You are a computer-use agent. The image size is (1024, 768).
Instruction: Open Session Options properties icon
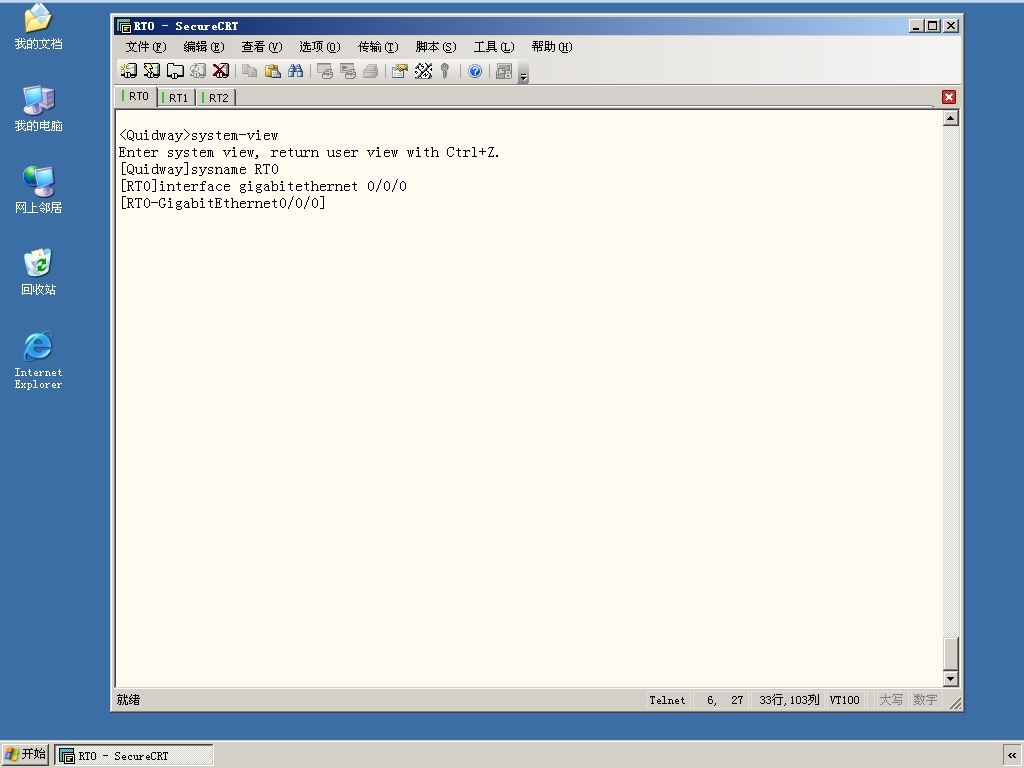coord(400,71)
